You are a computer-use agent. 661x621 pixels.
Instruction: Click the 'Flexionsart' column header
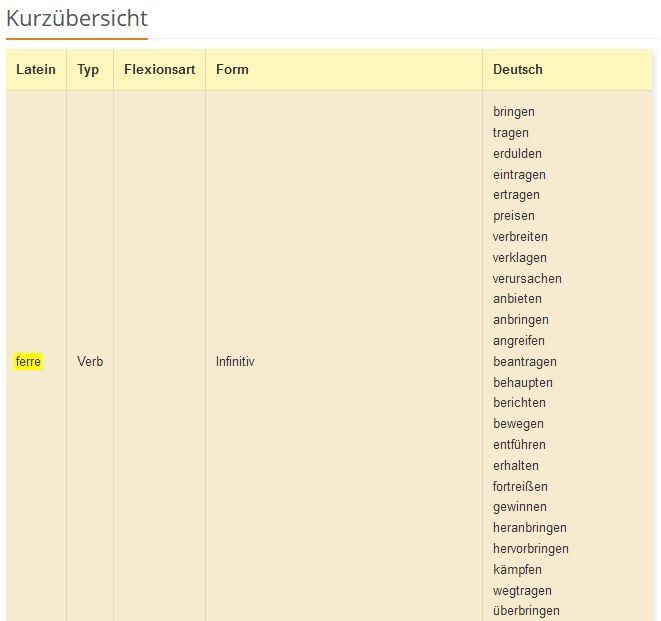coord(159,70)
